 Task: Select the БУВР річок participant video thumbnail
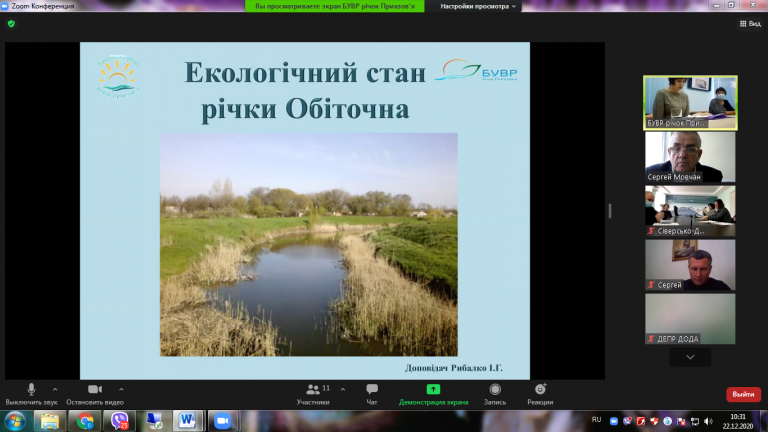point(690,103)
